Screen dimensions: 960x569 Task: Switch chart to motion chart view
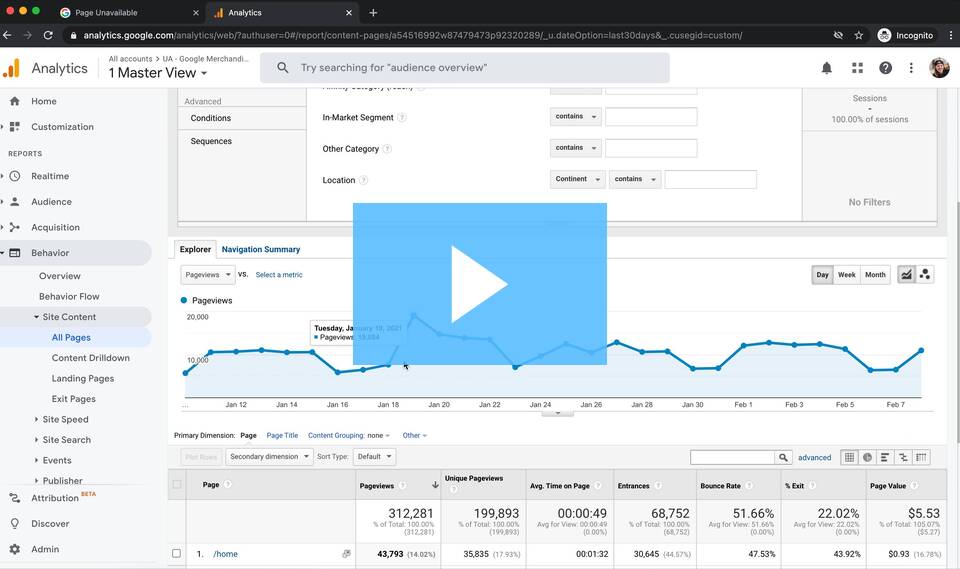[924, 274]
